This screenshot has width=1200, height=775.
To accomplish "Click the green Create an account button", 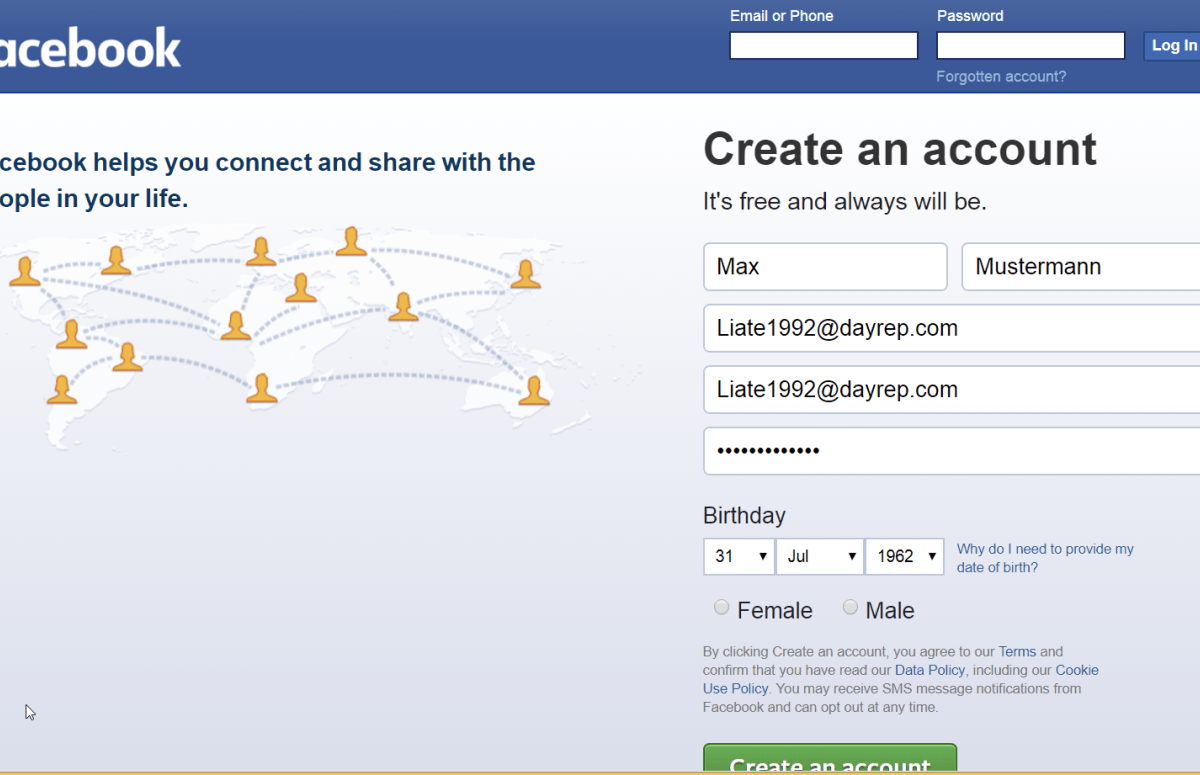I will [x=830, y=760].
